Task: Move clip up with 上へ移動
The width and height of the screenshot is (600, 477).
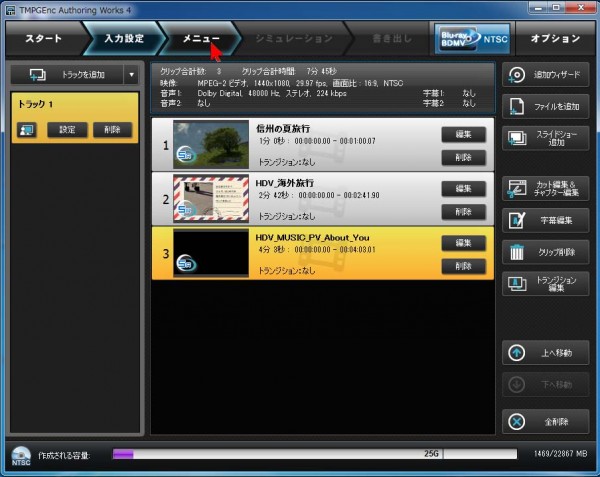Action: [545, 353]
